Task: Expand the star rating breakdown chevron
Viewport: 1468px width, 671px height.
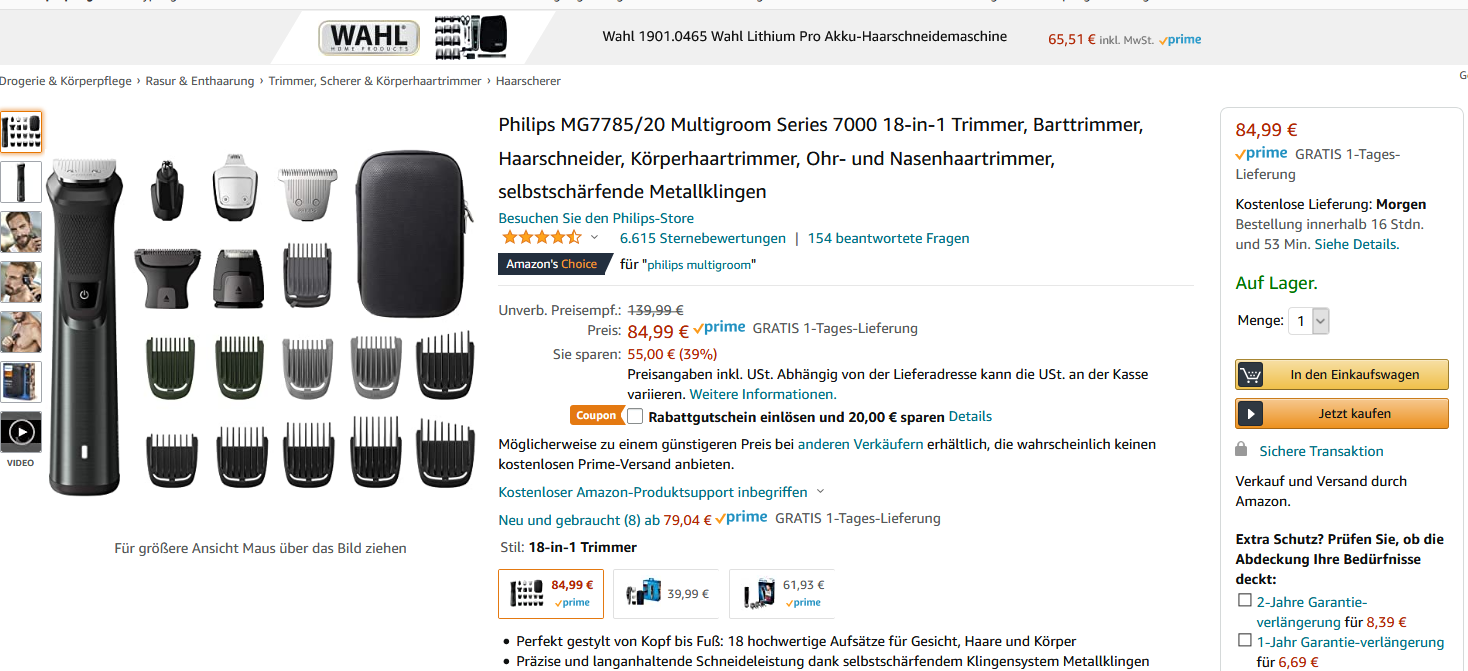Action: click(x=594, y=238)
